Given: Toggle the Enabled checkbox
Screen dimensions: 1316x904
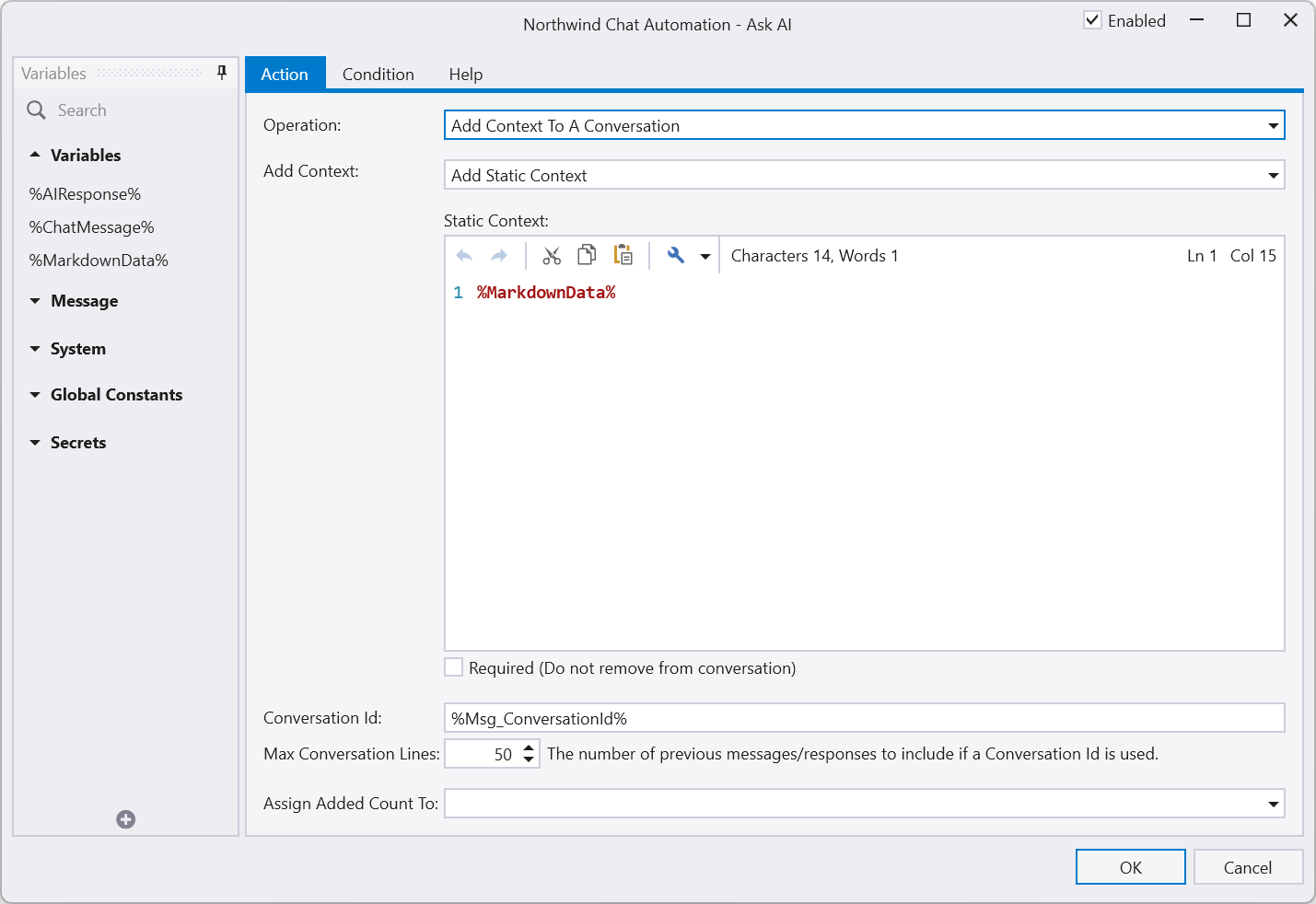Looking at the screenshot, I should [1092, 20].
